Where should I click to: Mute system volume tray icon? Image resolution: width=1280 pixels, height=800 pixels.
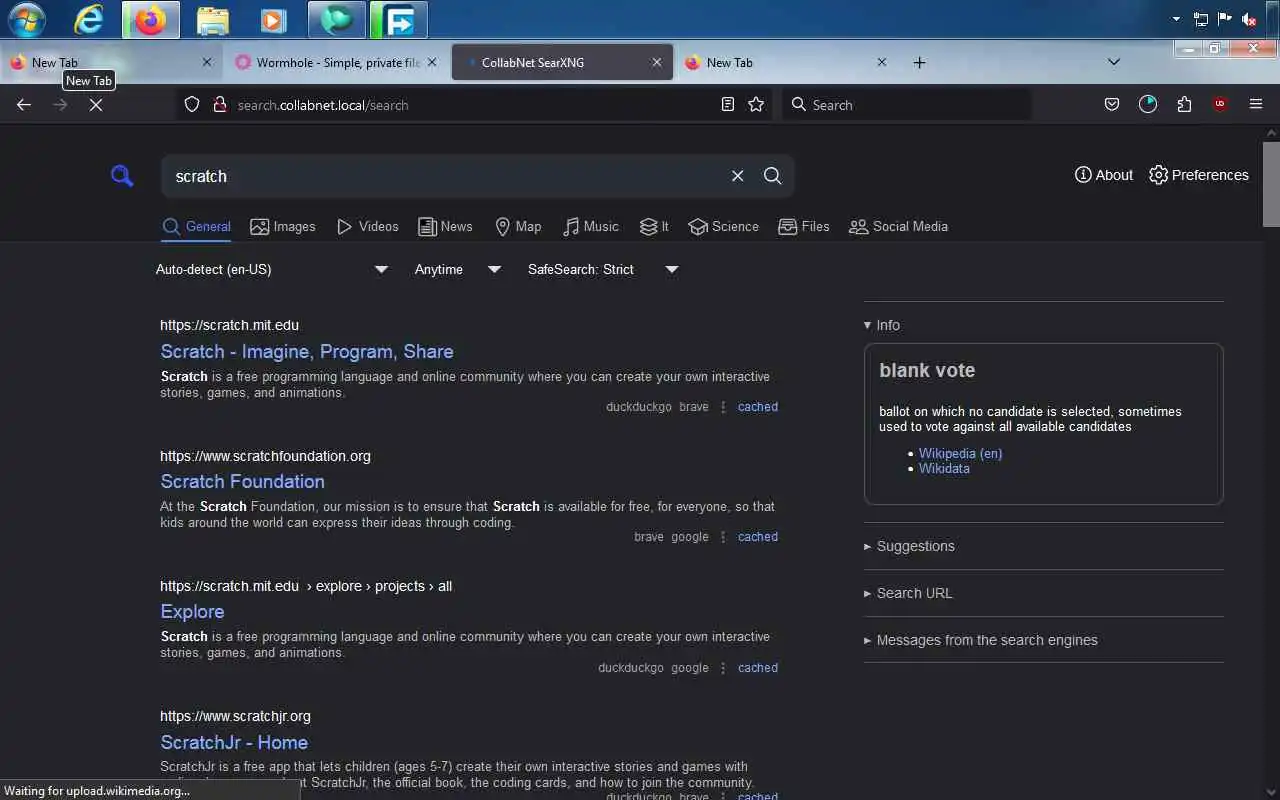[1248, 19]
